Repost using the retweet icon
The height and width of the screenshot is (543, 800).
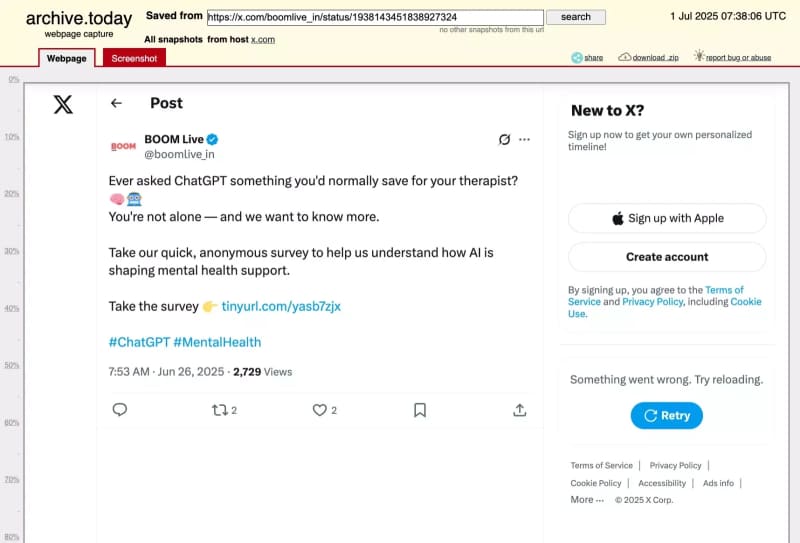[219, 410]
